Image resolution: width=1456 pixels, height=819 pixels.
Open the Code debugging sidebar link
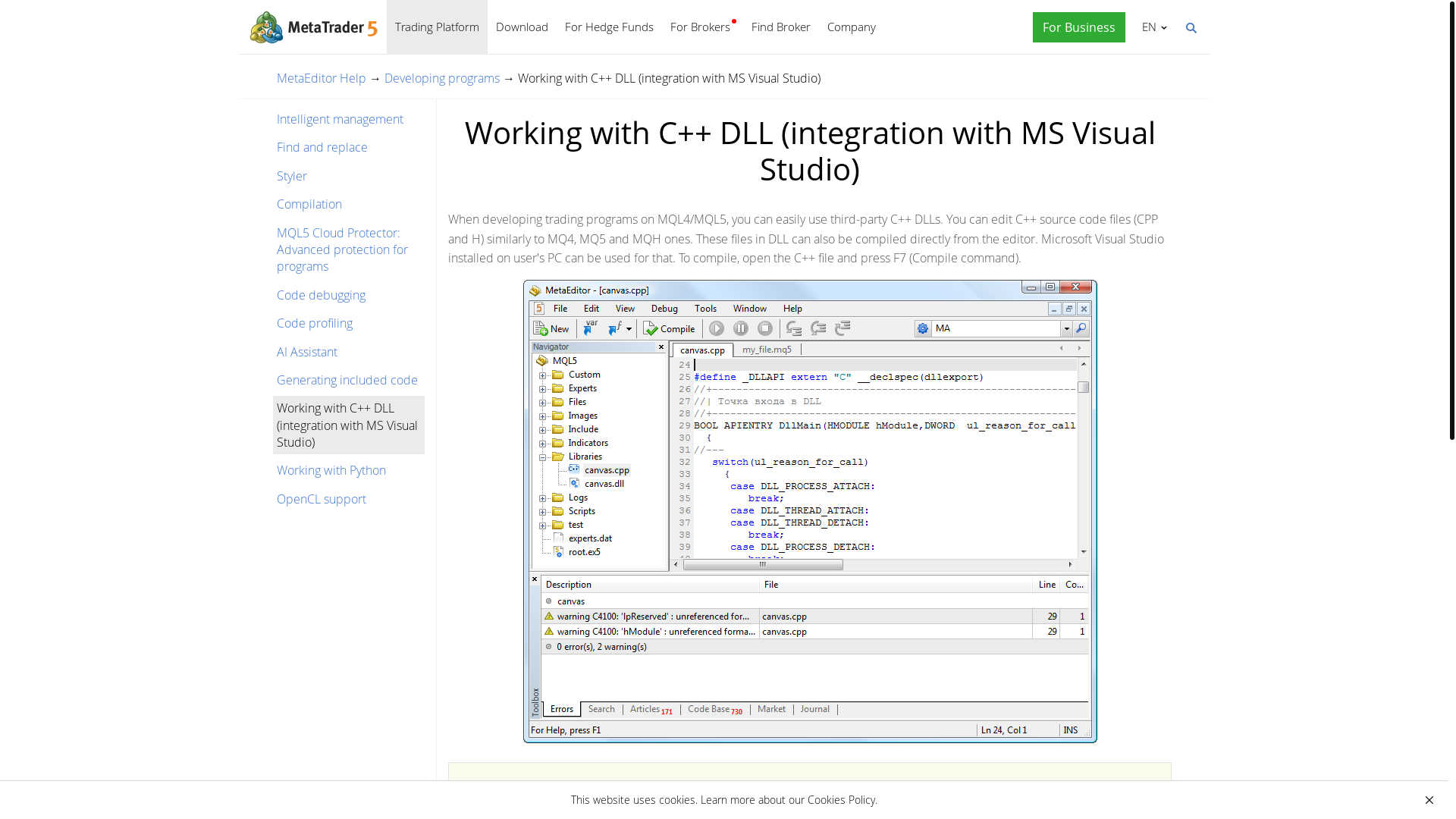(x=321, y=295)
